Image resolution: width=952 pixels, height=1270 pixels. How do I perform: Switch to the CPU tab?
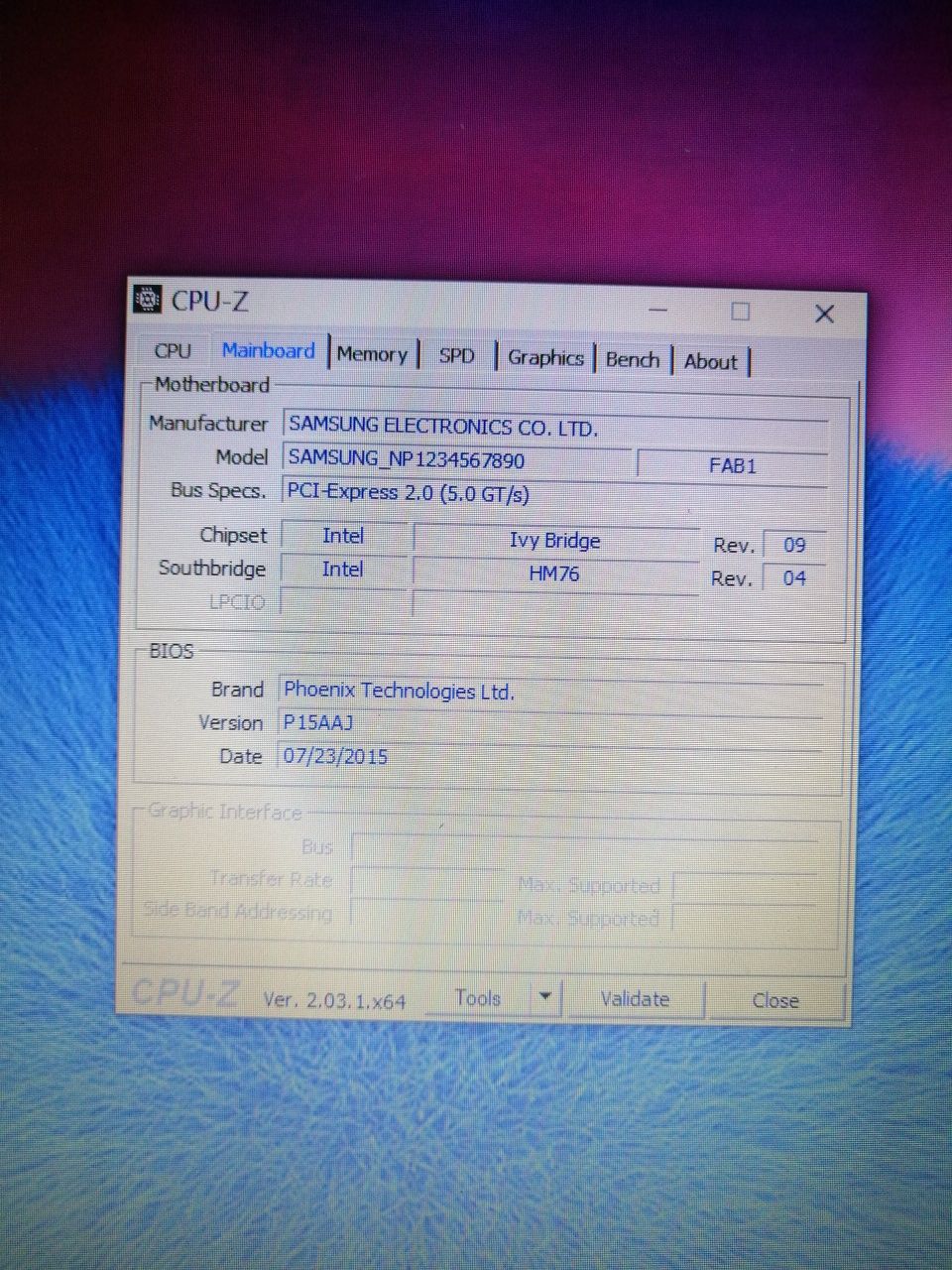point(173,350)
